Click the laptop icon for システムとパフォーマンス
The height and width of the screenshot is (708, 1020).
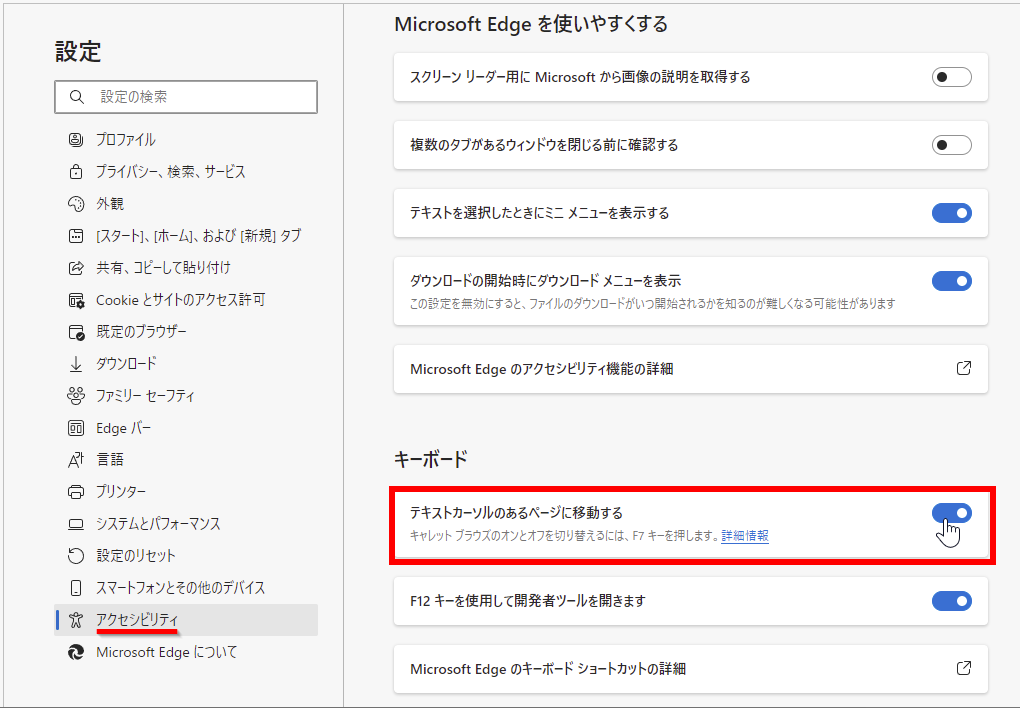(x=76, y=524)
